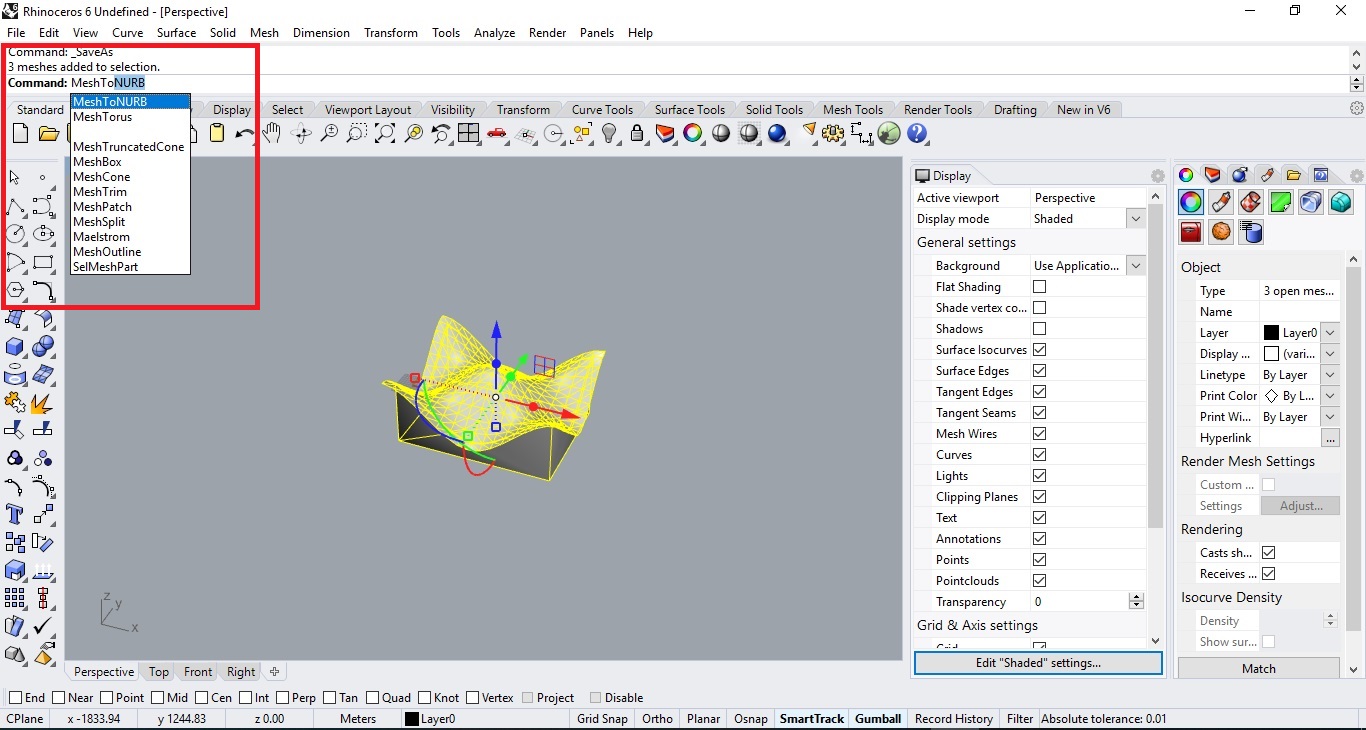This screenshot has width=1366, height=730.
Task: Select the Sphere tool in the left sidebar
Action: [43, 347]
